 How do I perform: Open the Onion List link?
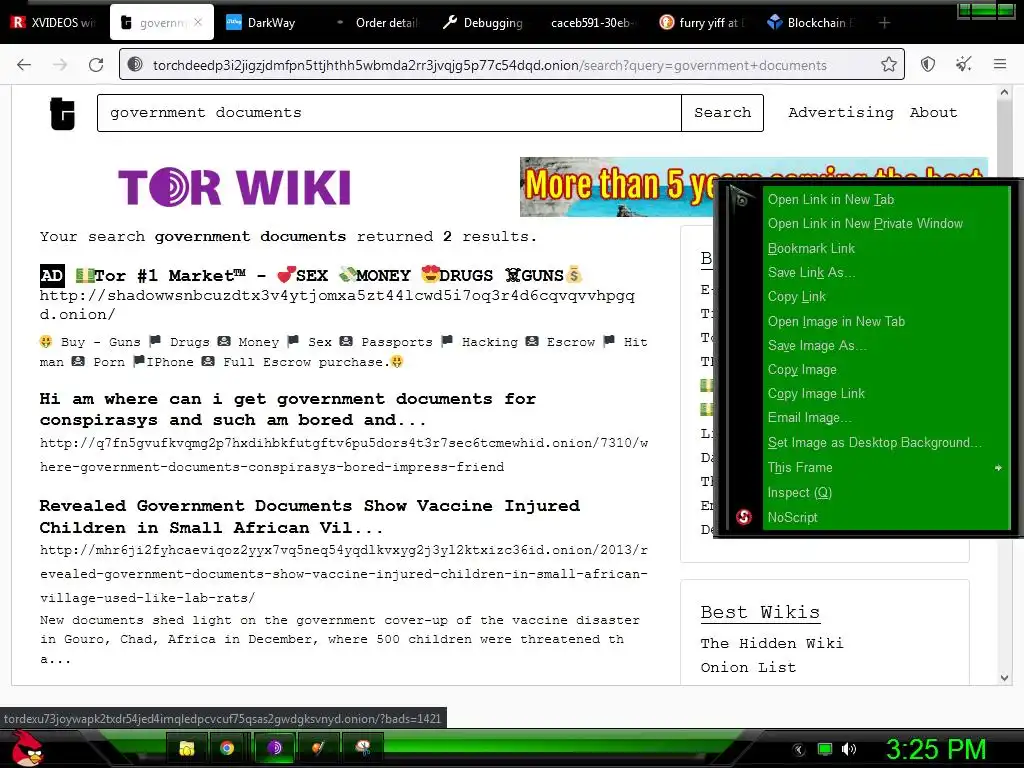pyautogui.click(x=748, y=667)
